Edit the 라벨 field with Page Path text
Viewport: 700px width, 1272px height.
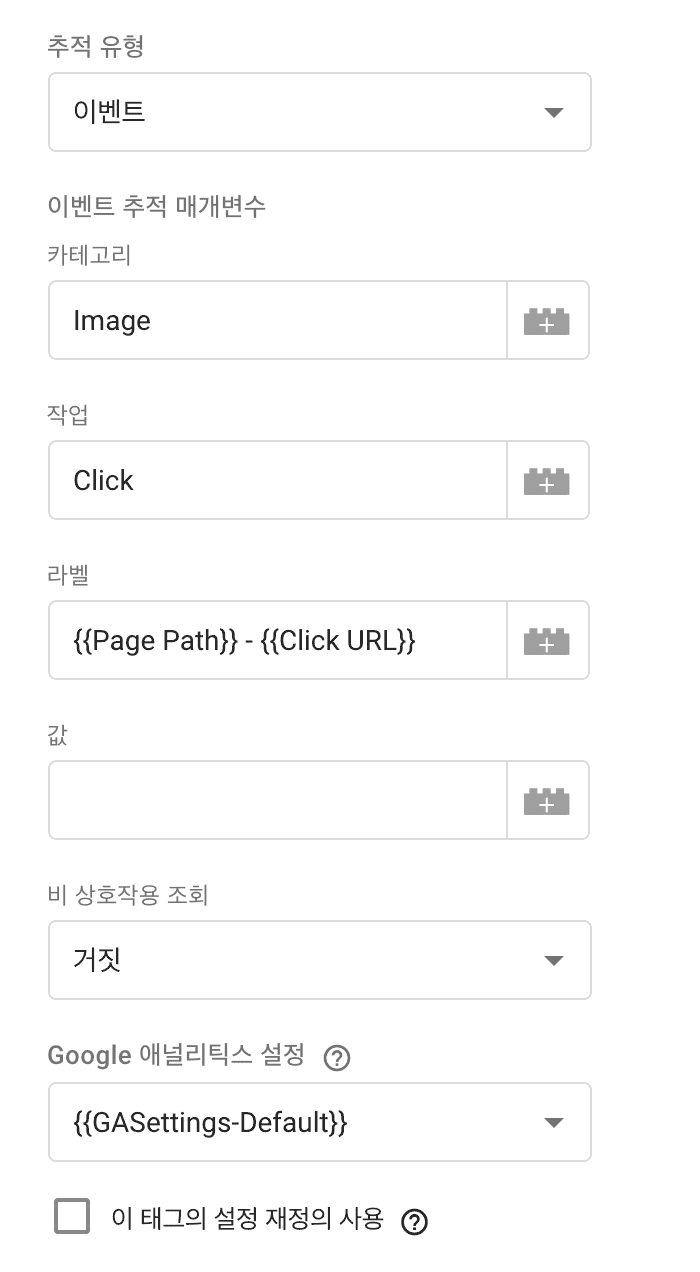click(277, 641)
